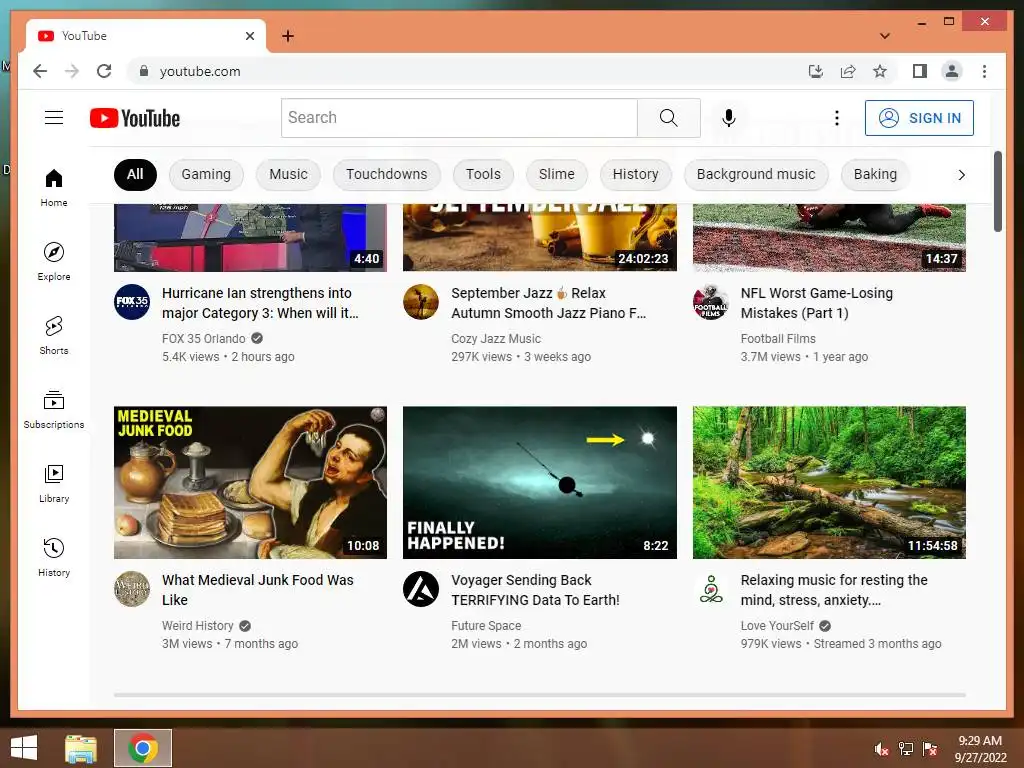The height and width of the screenshot is (768, 1024).
Task: Open Chrome three-dot menu
Action: 984,71
